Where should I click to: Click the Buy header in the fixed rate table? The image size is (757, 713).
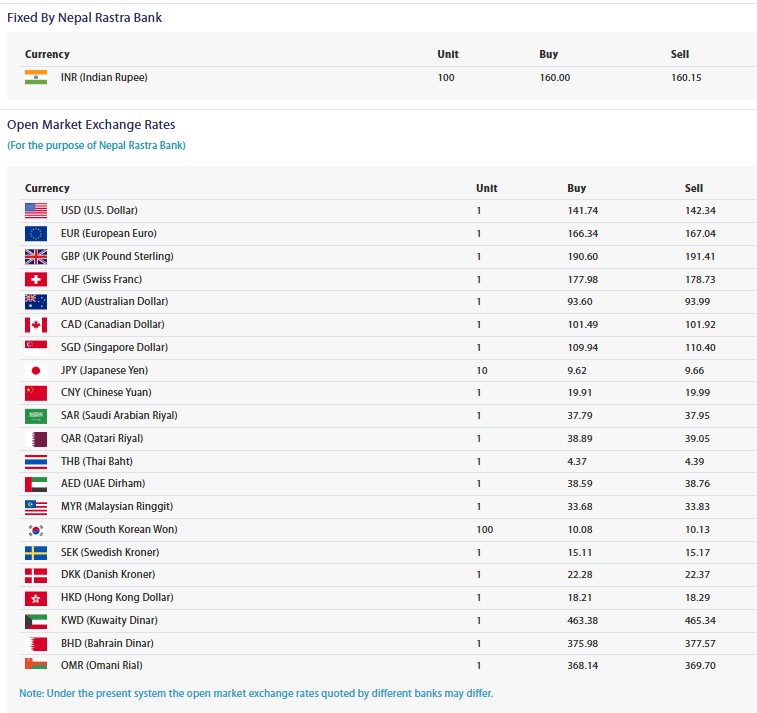548,54
